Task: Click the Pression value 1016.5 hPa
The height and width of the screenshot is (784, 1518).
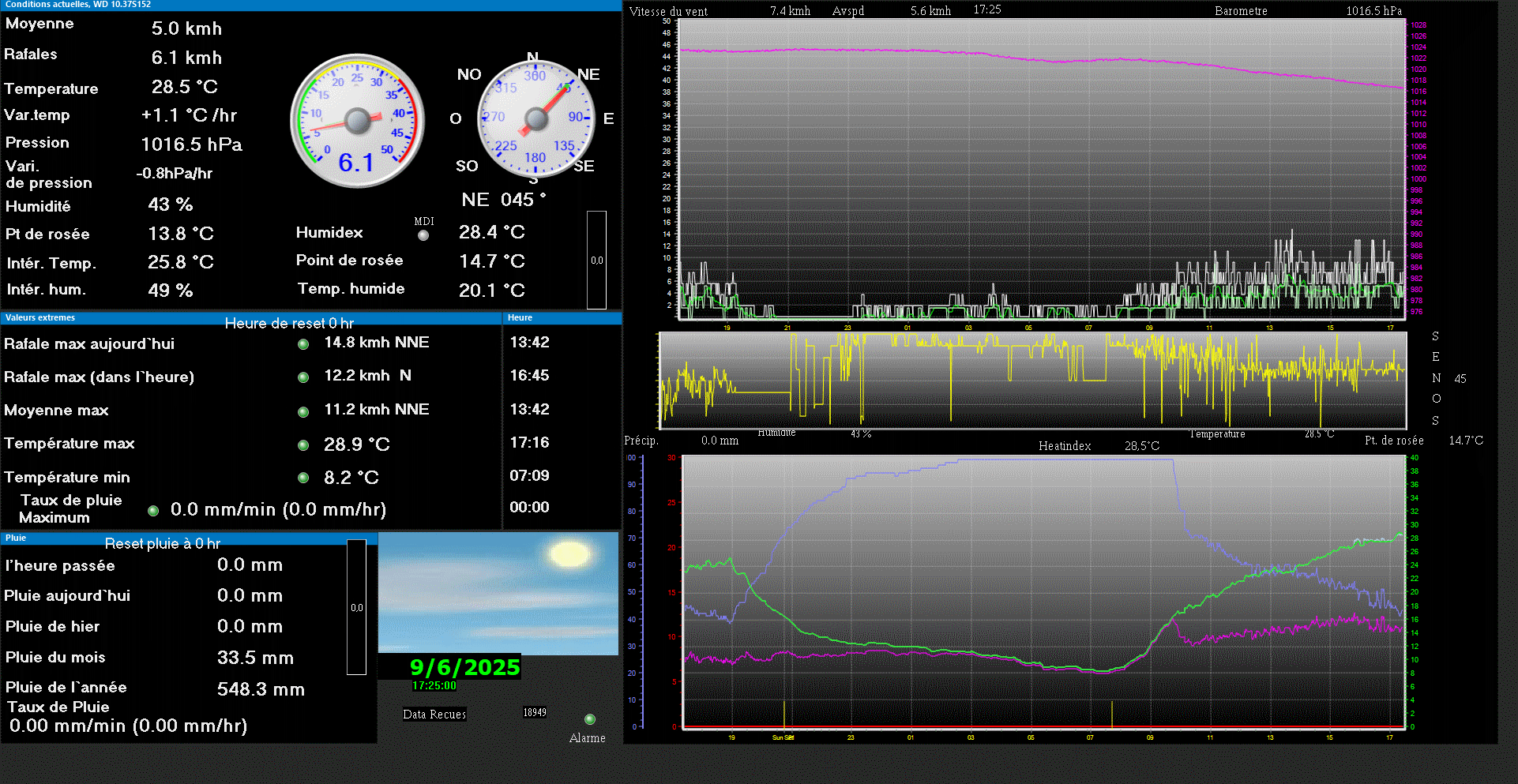Action: (x=192, y=145)
